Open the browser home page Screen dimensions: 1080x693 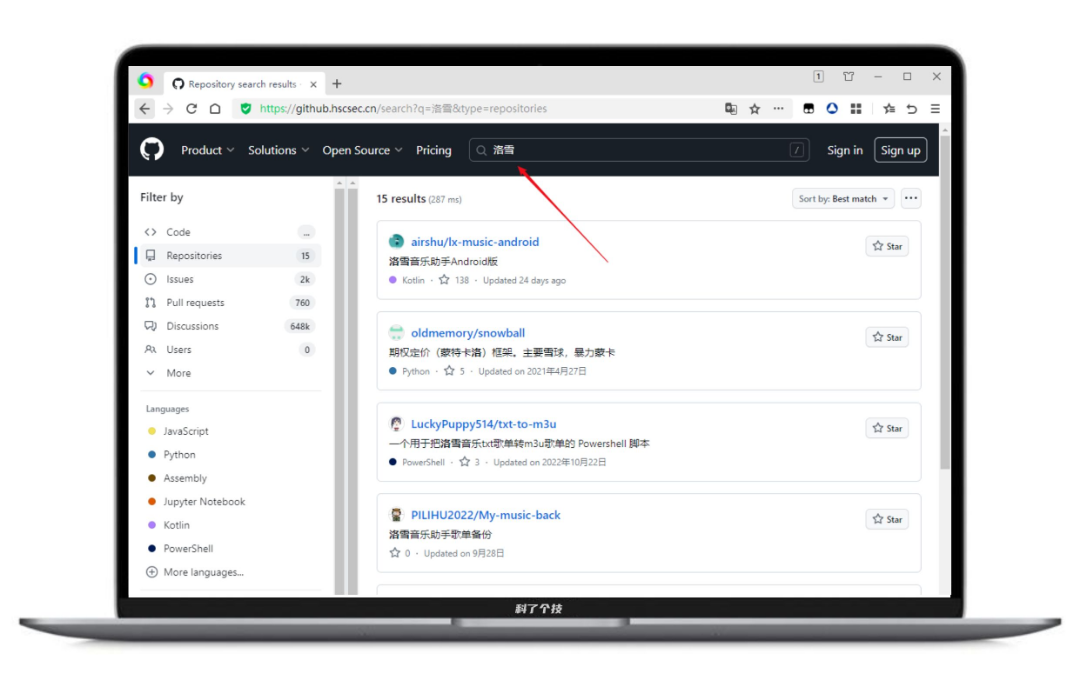click(x=215, y=109)
